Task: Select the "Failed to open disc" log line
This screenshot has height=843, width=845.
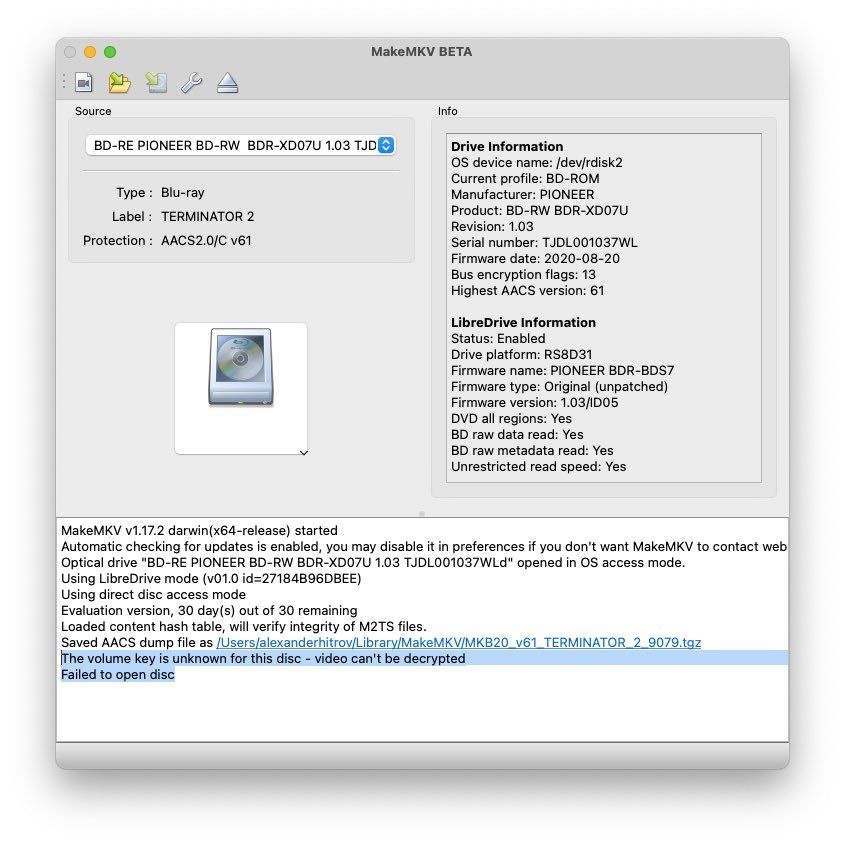Action: [117, 674]
